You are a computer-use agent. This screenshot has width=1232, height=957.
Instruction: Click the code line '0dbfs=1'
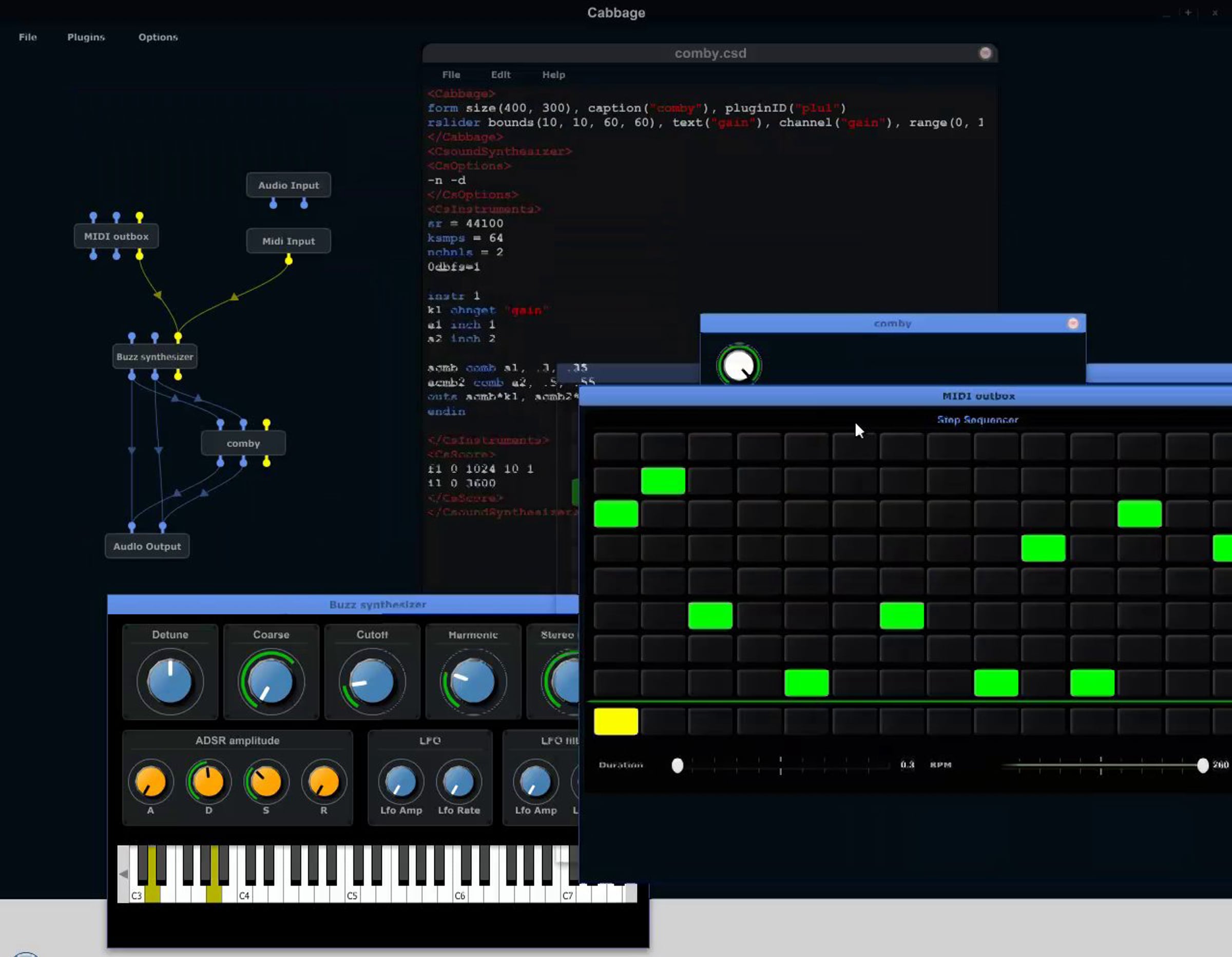pos(454,267)
